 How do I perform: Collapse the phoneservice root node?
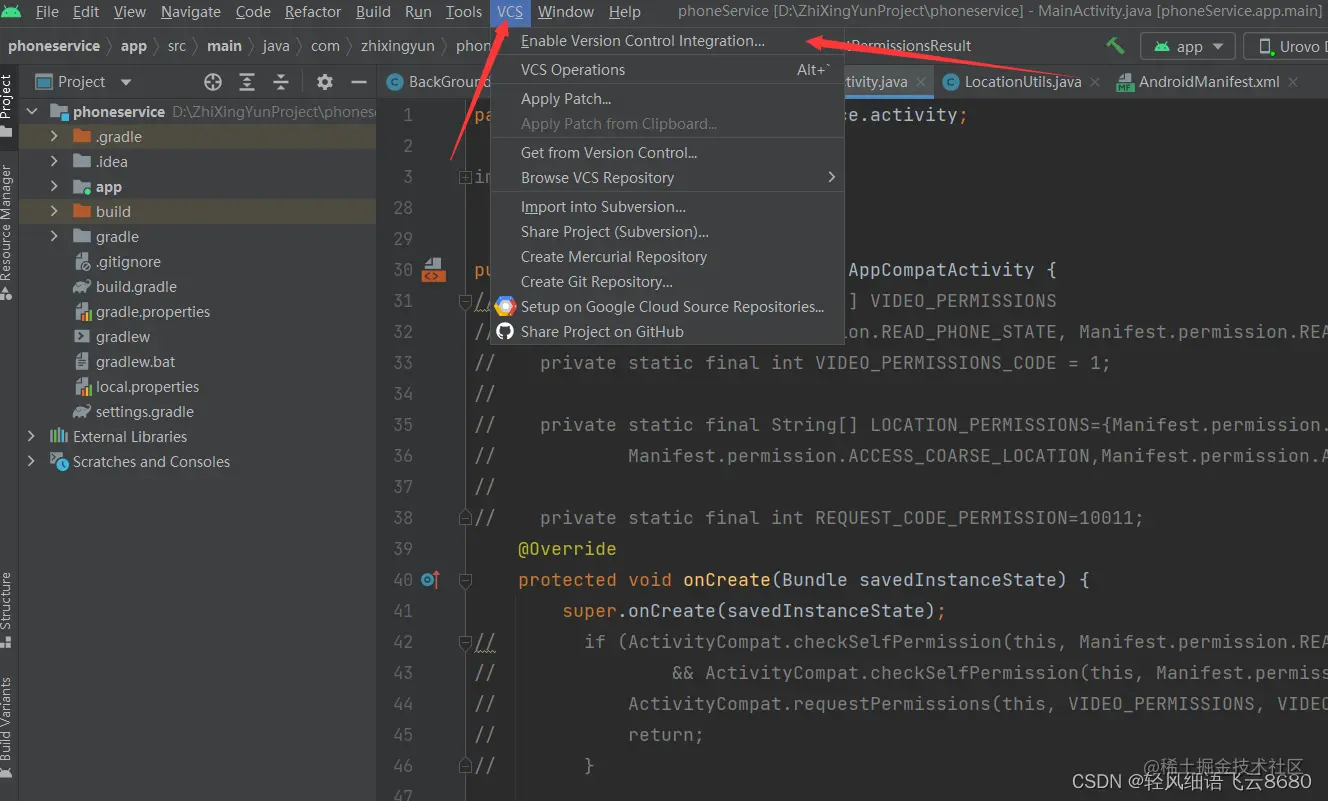[32, 112]
